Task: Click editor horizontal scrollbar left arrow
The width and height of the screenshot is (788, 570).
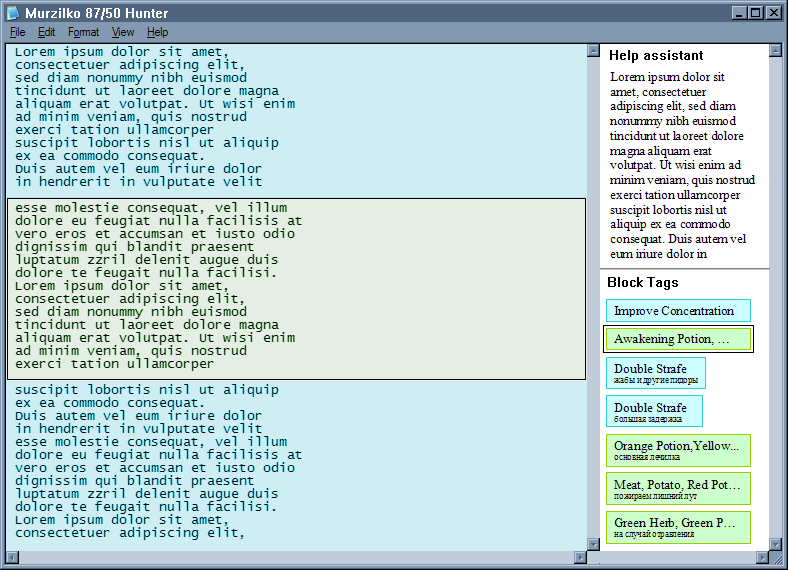Action: coord(13,557)
